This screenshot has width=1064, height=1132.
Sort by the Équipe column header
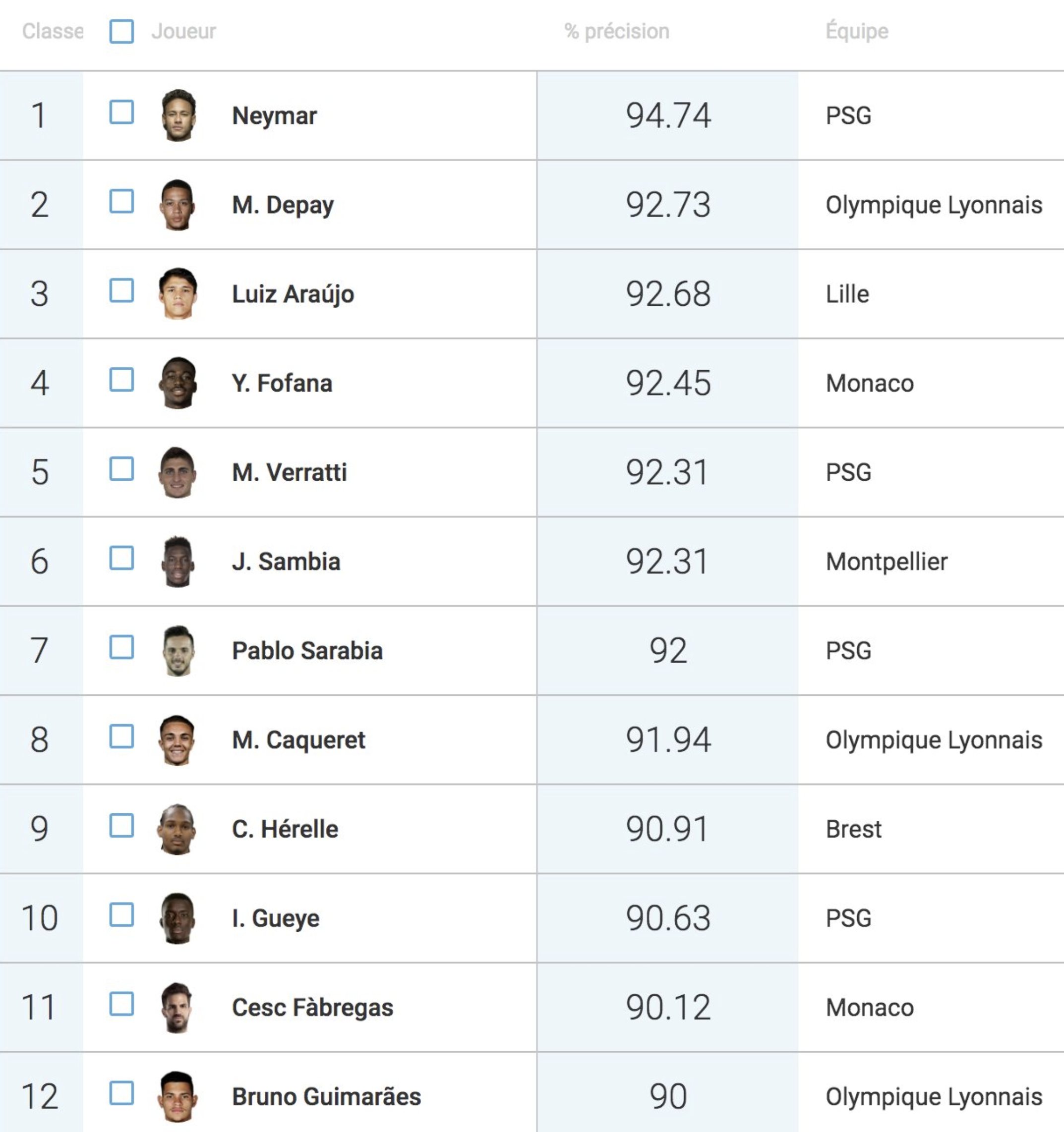tap(857, 30)
